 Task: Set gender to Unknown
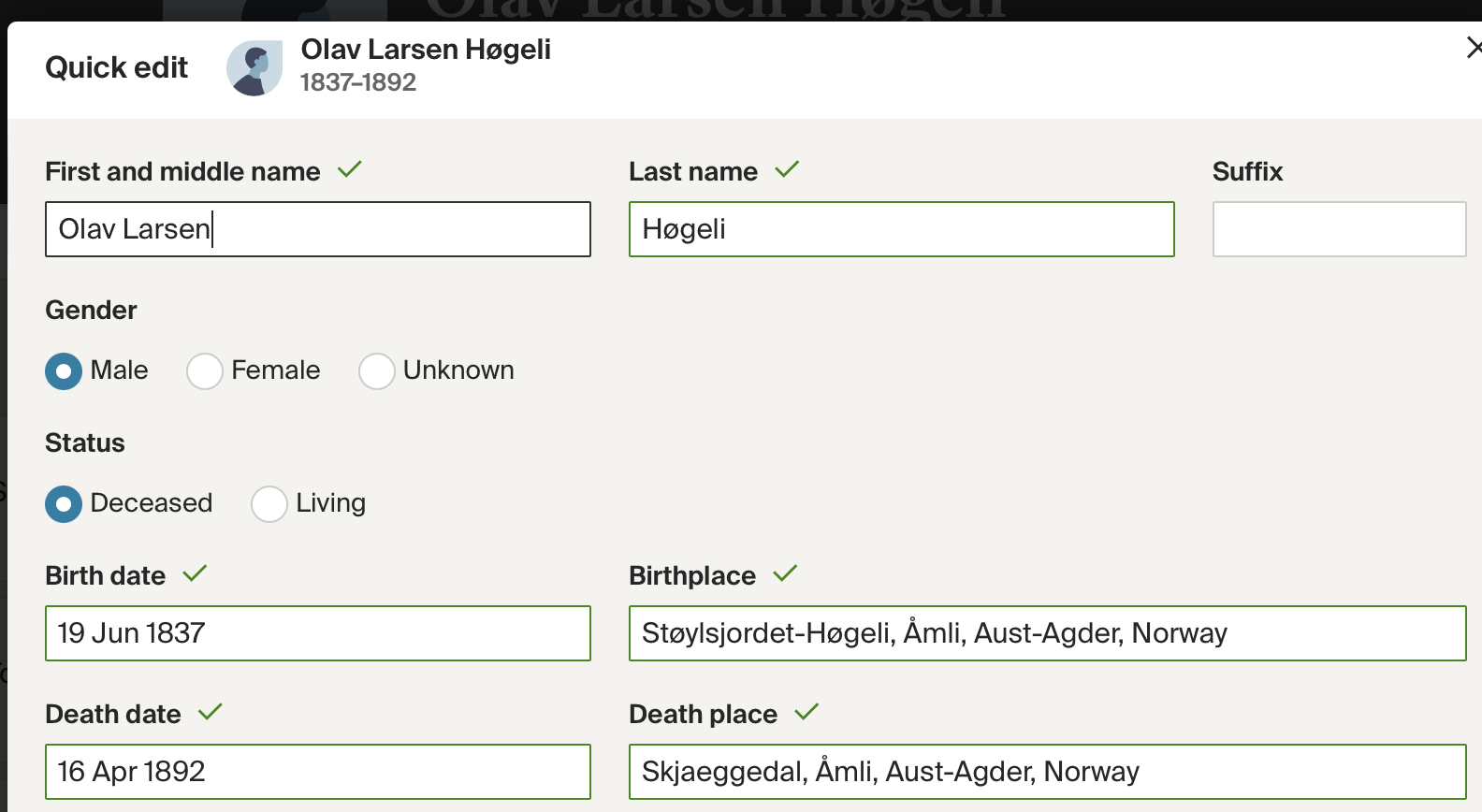(x=376, y=371)
